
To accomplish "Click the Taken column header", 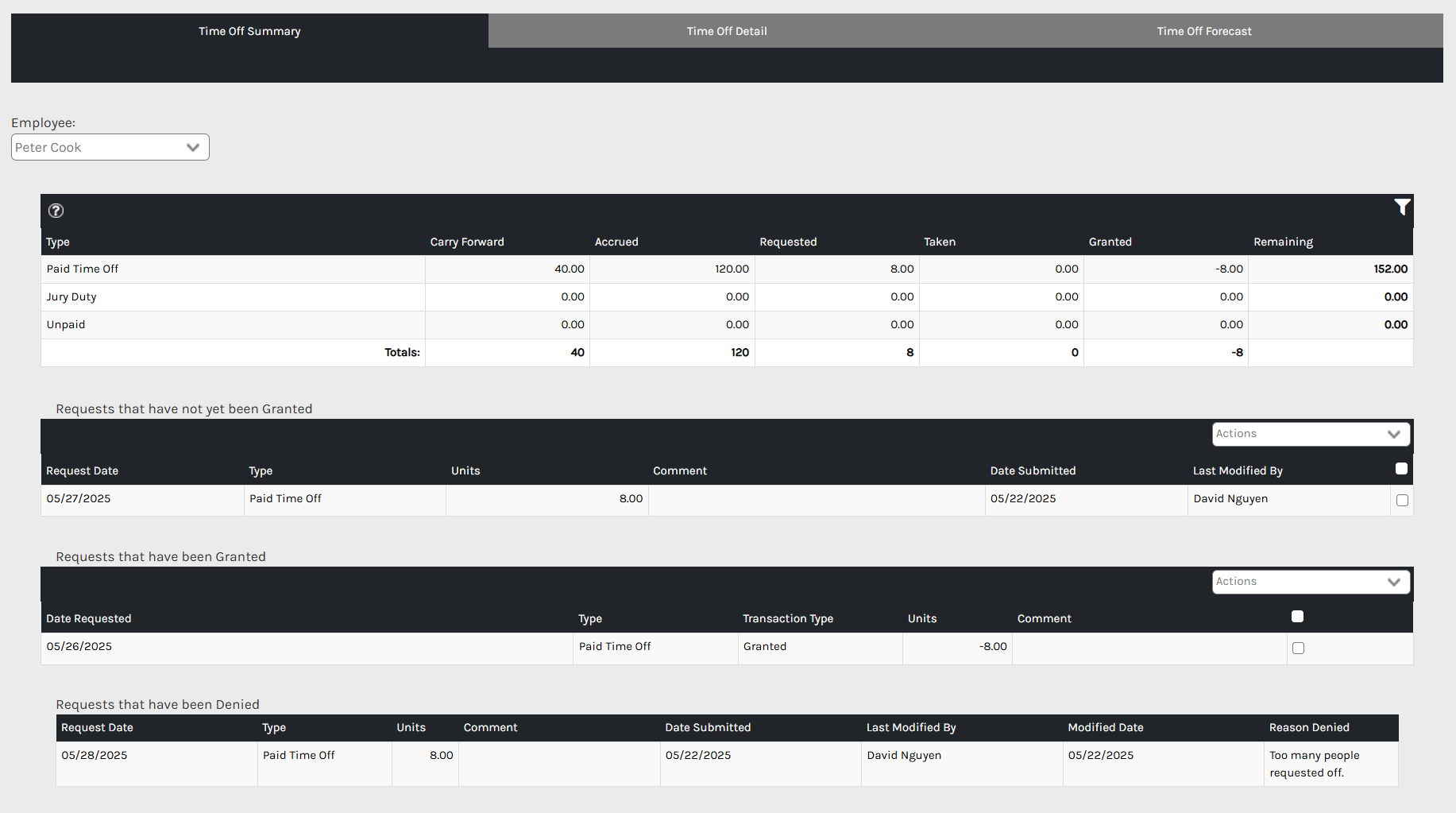I will (940, 242).
